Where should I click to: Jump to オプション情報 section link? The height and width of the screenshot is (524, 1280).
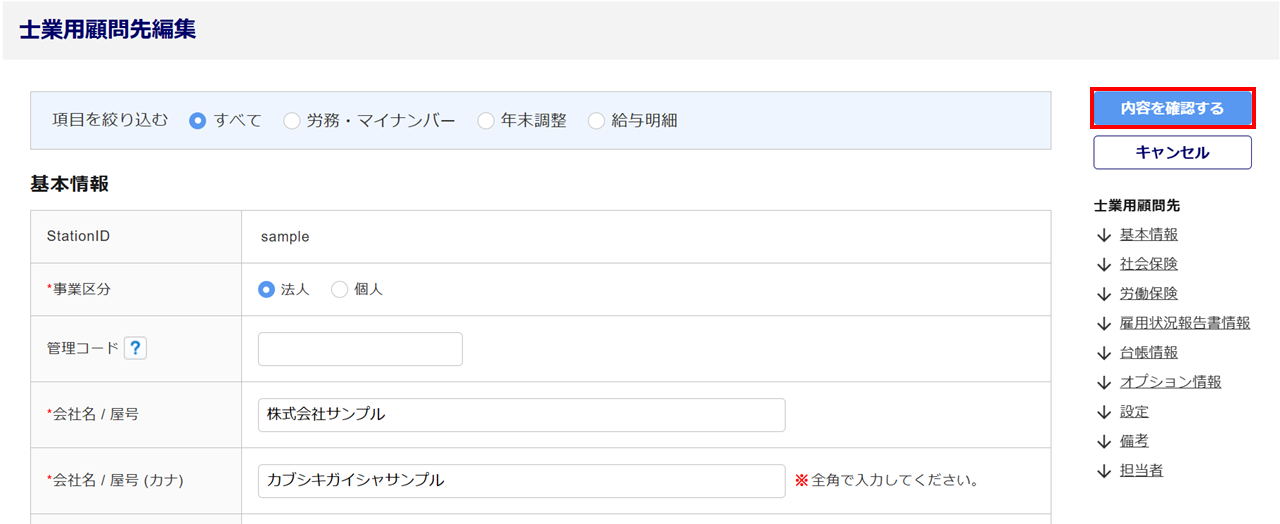coord(1170,382)
